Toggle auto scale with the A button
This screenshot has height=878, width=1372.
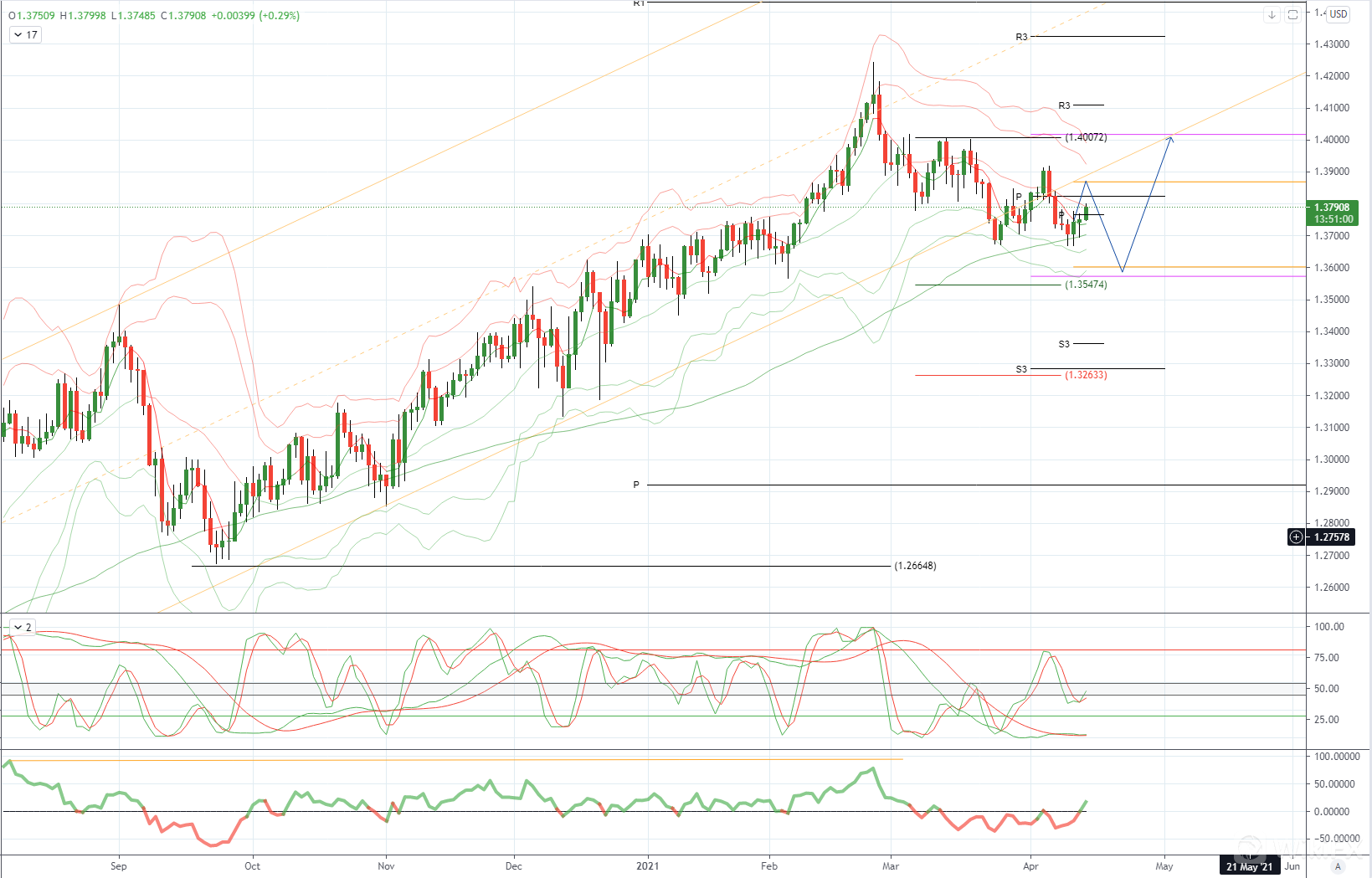point(1339,866)
